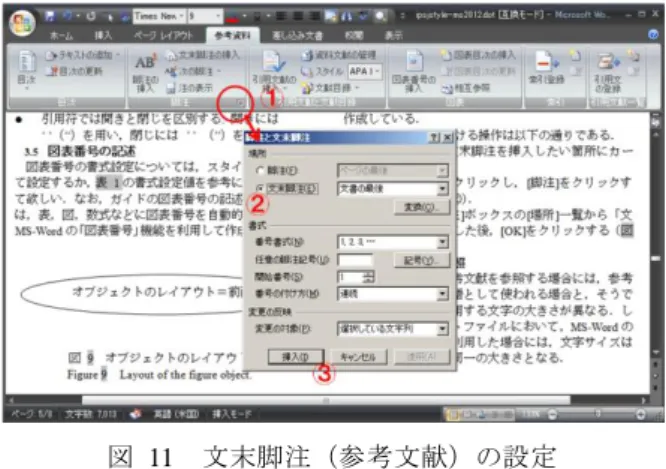
Task: Click the キャンセル button
Action: click(x=358, y=357)
